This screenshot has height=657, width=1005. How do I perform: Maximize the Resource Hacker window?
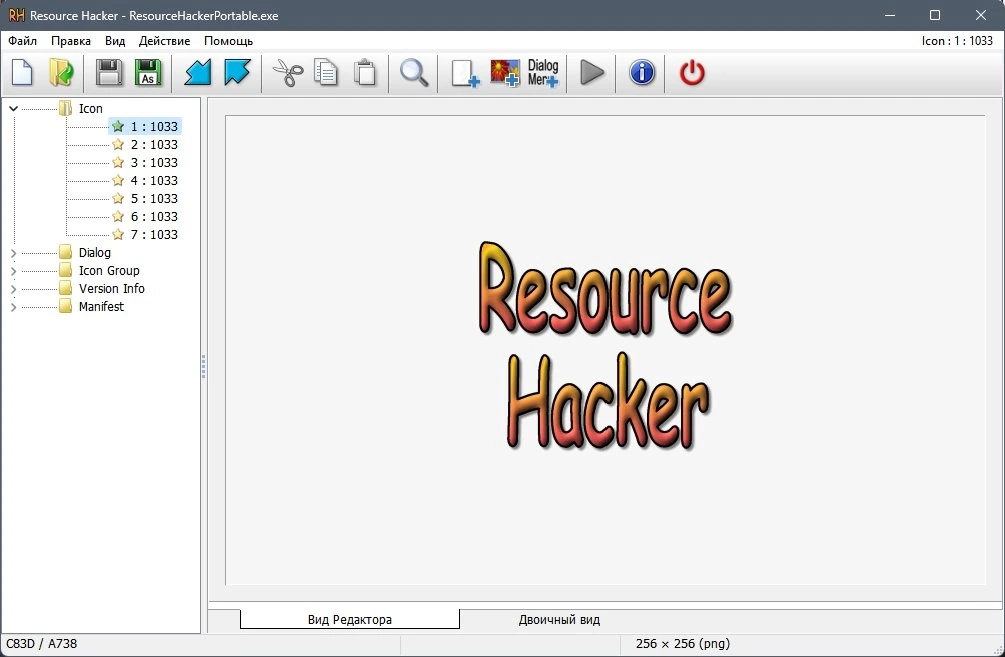[934, 15]
